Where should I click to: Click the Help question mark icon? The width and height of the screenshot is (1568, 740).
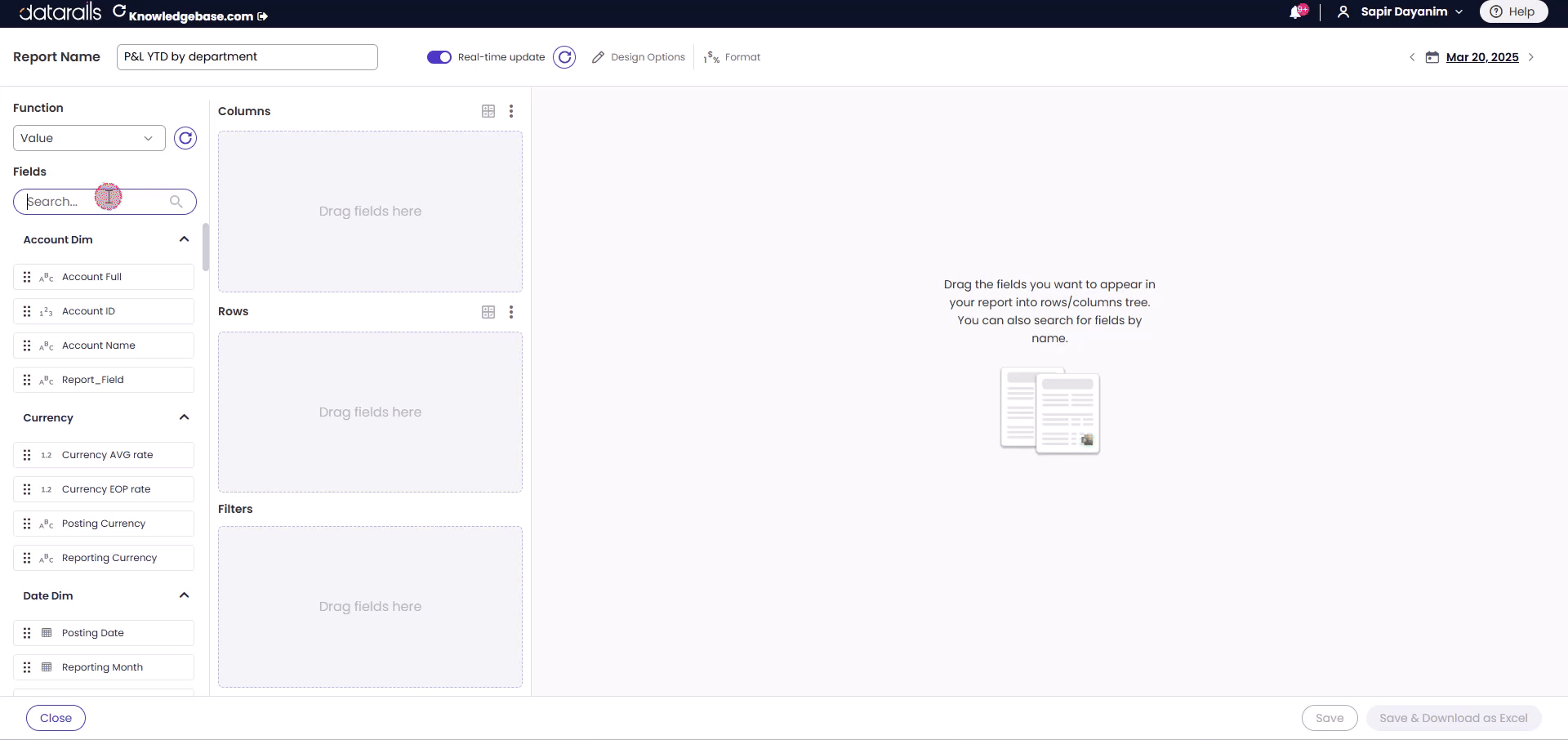point(1496,11)
